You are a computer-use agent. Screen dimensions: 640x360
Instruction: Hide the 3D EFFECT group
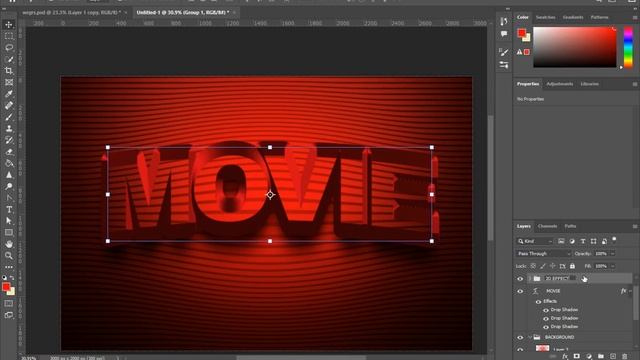tap(520, 279)
